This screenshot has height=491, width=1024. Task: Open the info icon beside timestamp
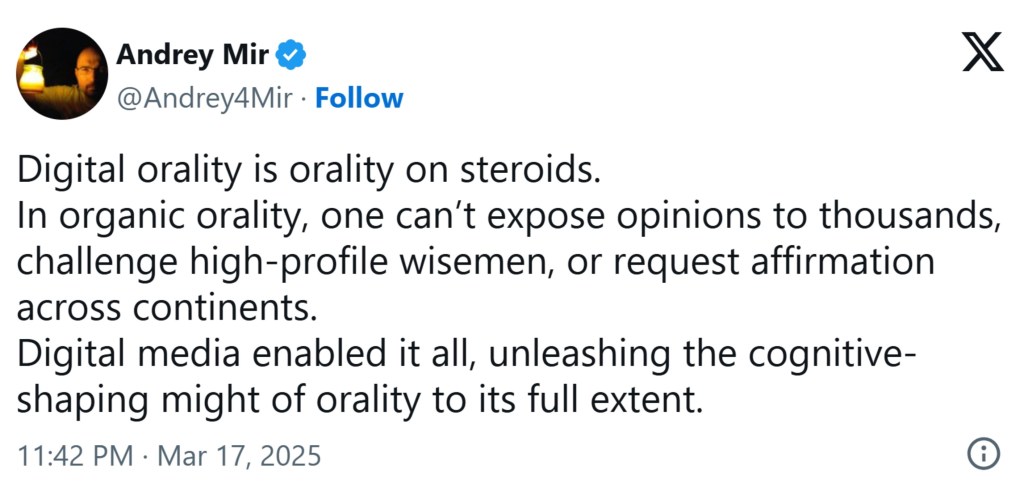tap(983, 453)
